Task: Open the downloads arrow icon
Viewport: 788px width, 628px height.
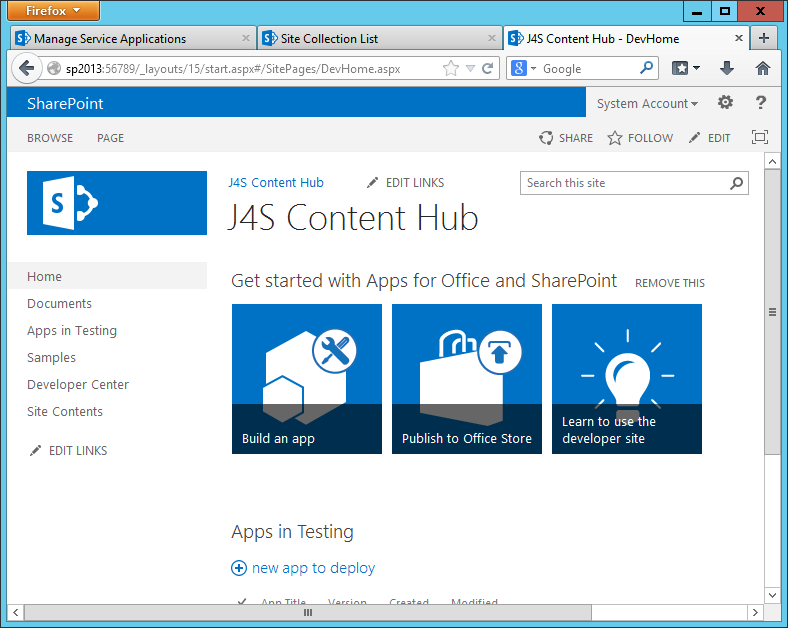Action: pos(727,68)
